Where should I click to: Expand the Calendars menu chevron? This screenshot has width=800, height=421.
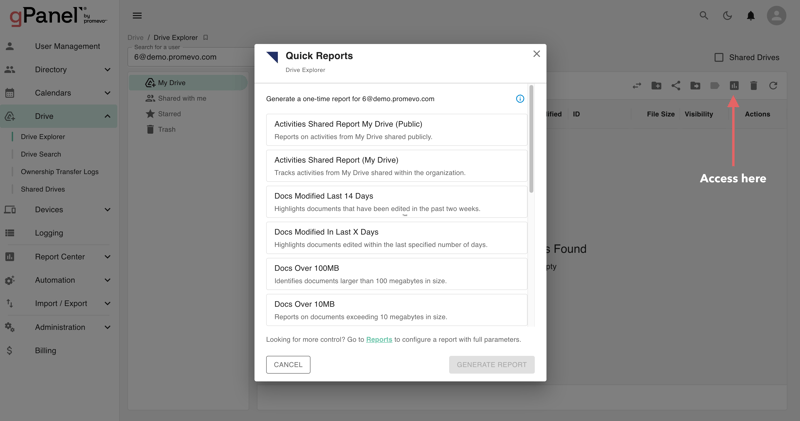click(x=107, y=93)
